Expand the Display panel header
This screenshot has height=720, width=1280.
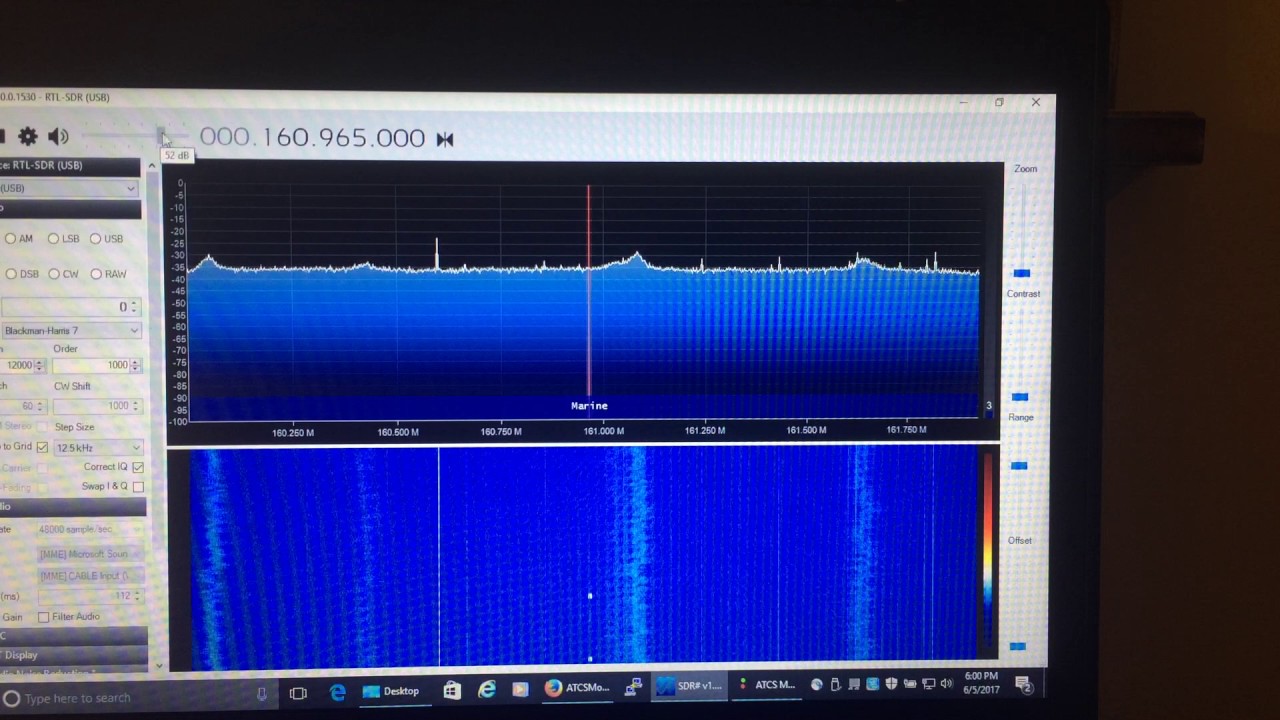click(x=70, y=655)
